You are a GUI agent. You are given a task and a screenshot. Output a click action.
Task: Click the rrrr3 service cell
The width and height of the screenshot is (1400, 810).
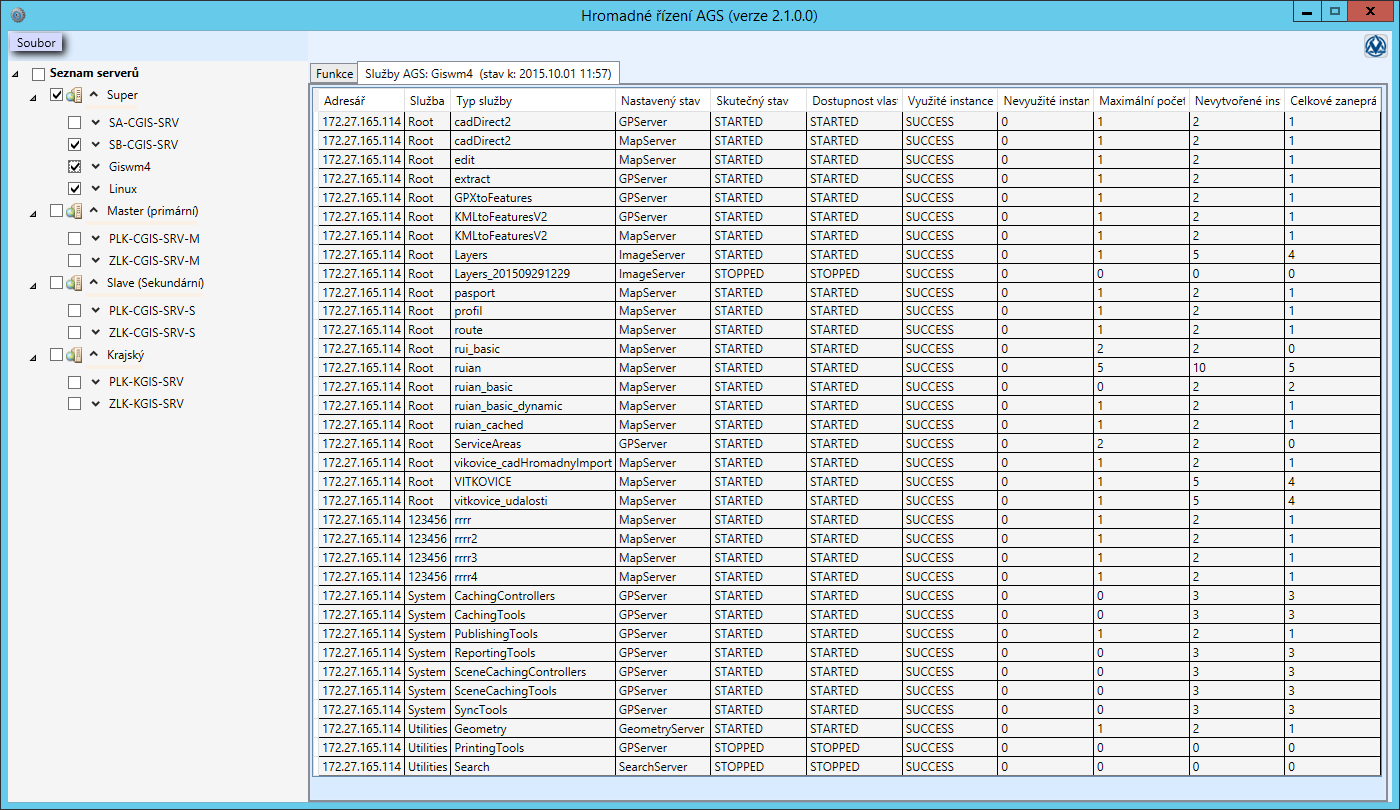coord(533,558)
